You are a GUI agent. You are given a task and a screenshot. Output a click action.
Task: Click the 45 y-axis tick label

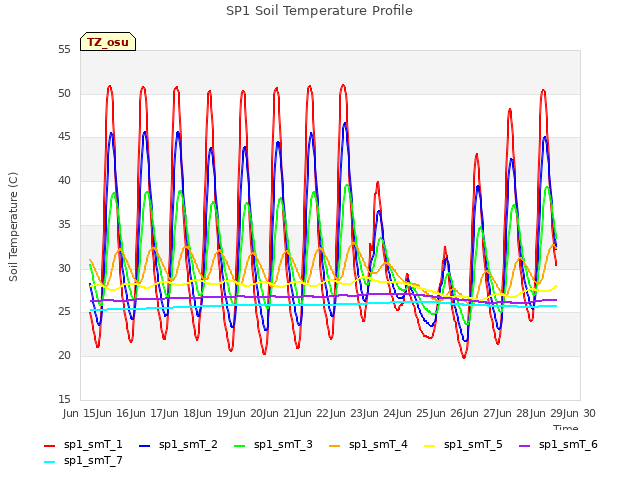[64, 137]
